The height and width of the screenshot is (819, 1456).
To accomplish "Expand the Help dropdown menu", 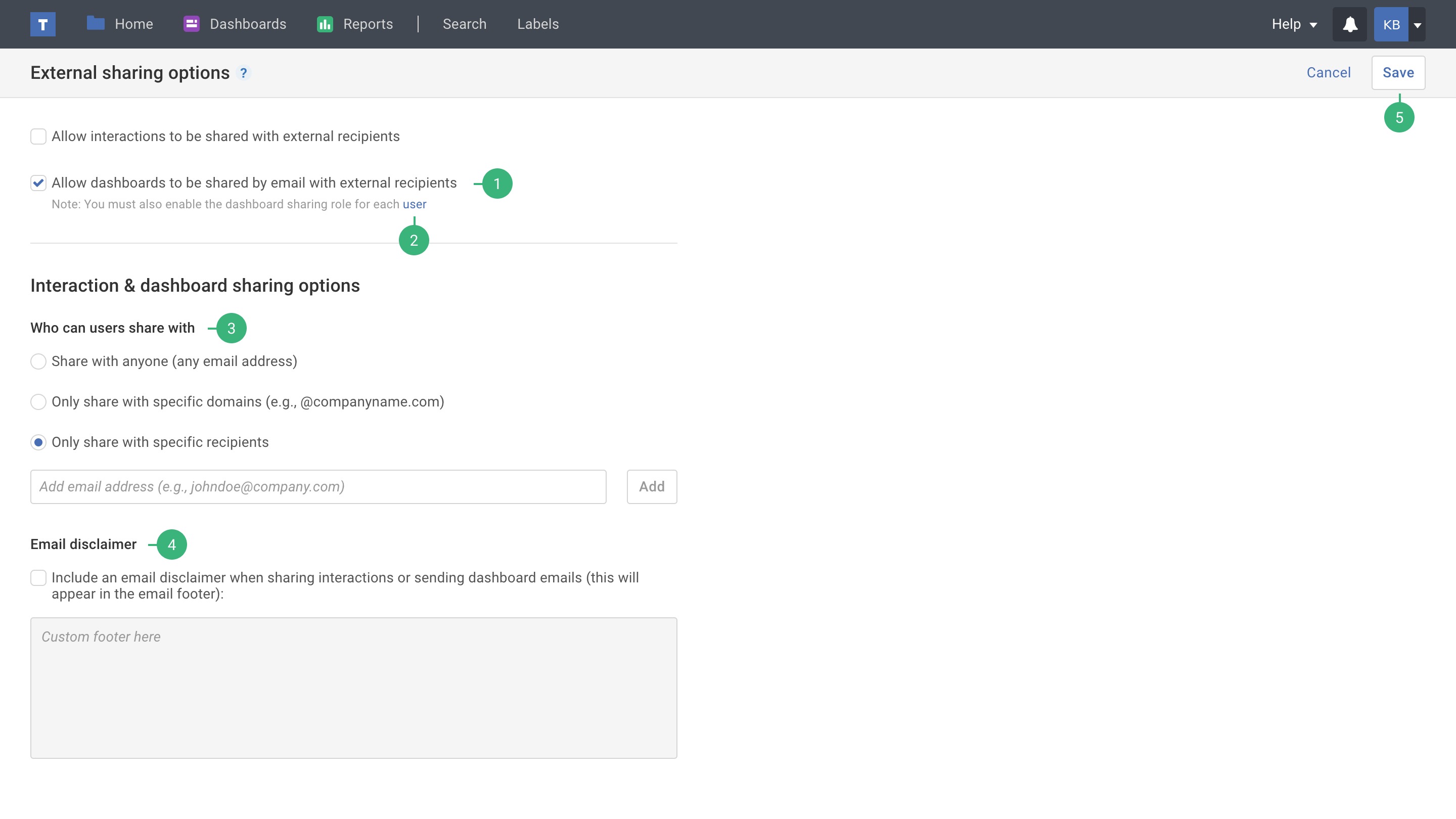I will [x=1294, y=24].
